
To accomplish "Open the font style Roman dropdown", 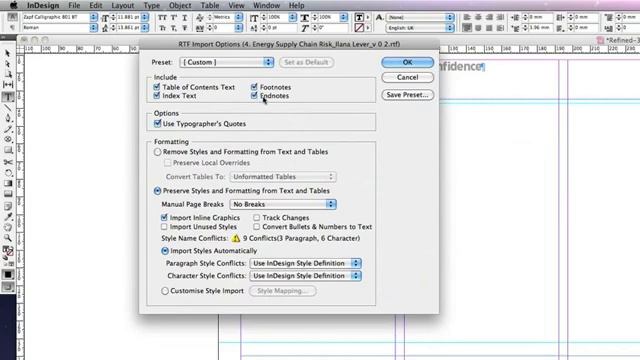I will 93,28.
